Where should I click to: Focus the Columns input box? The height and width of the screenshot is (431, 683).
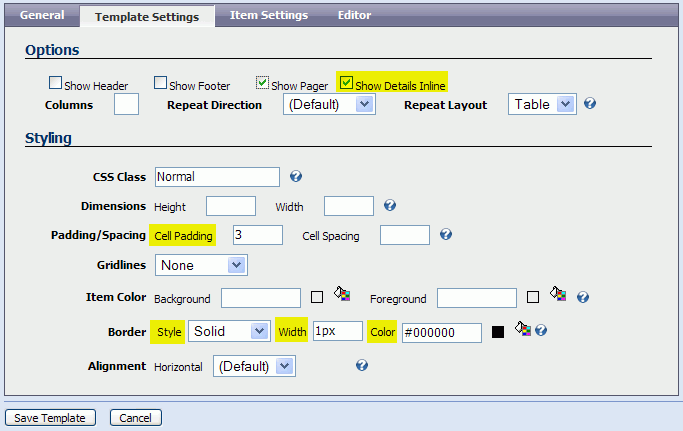pos(126,104)
